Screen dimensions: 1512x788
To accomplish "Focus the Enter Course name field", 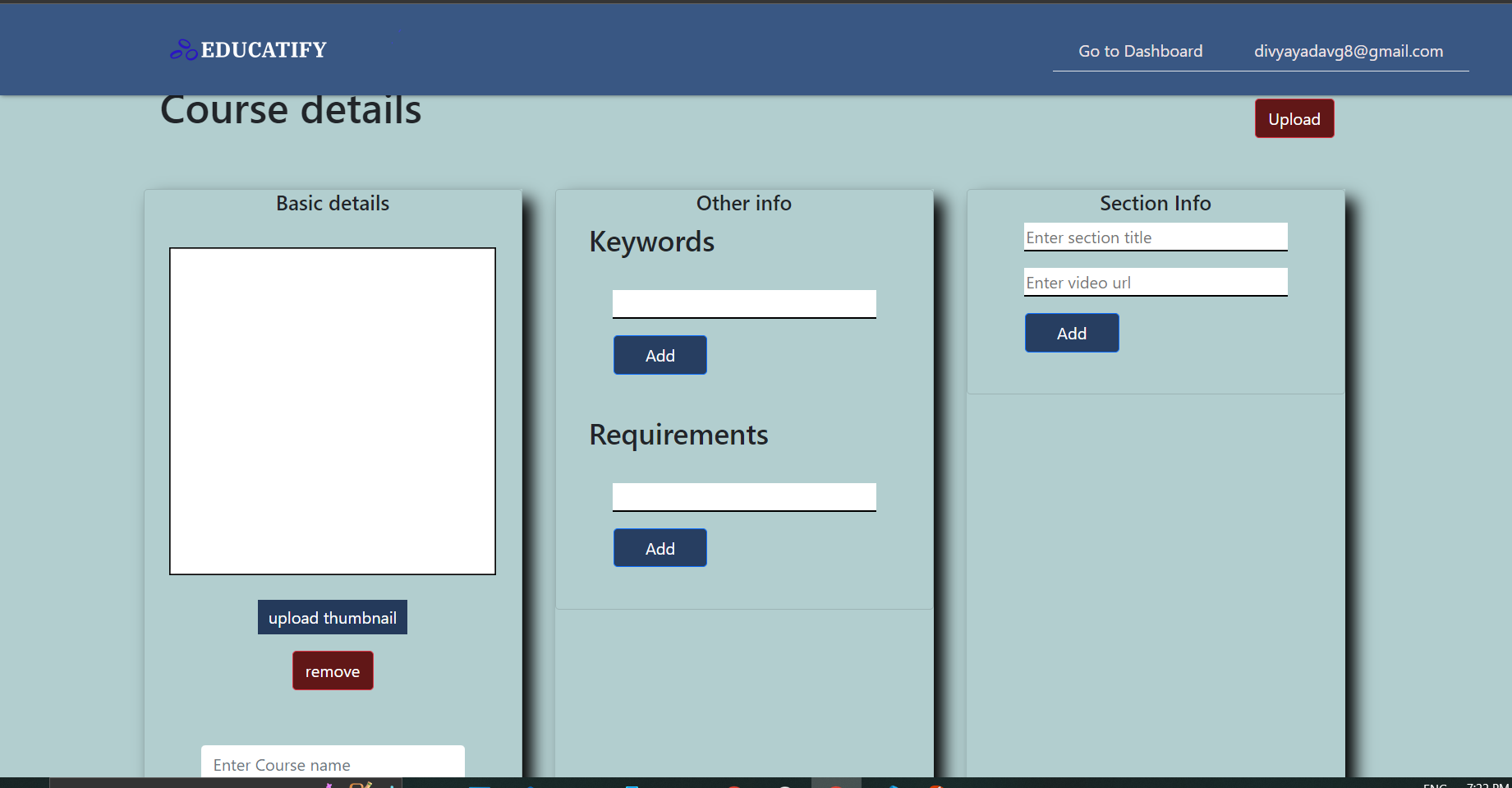I will pyautogui.click(x=332, y=765).
